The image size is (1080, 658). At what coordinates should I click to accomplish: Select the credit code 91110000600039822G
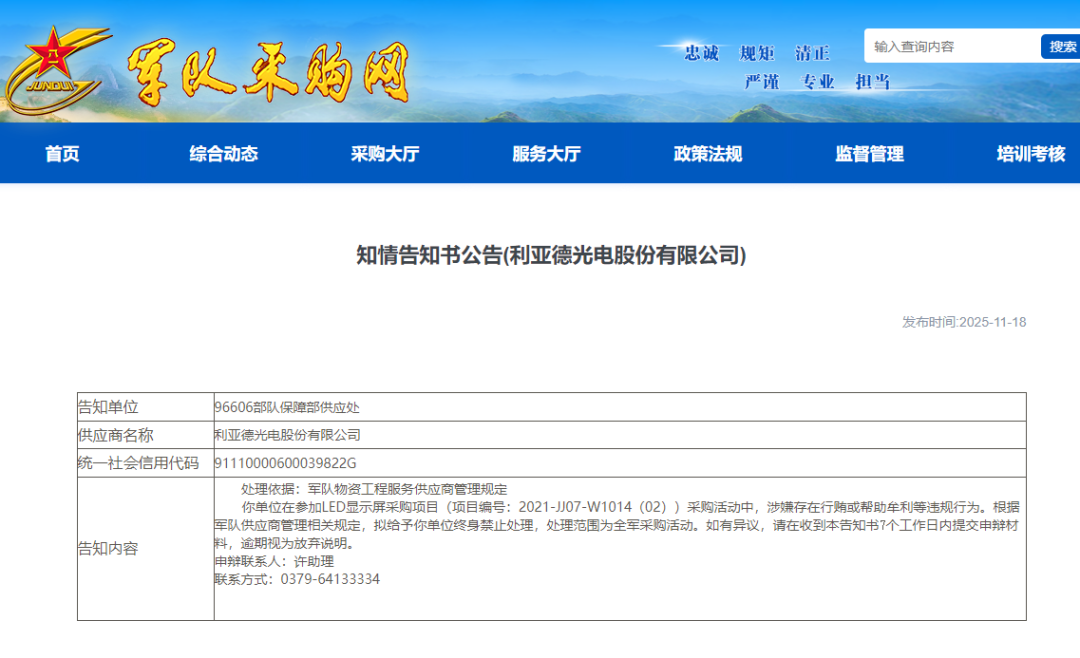pos(286,463)
